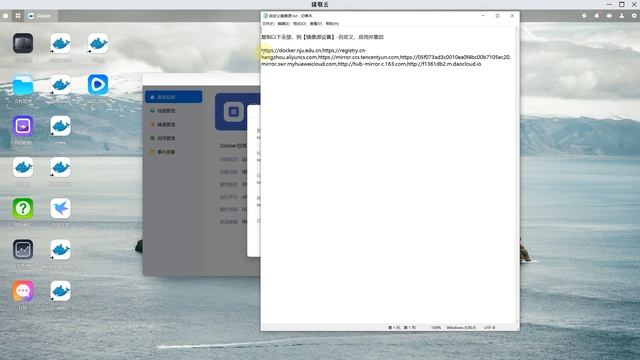Launch the blue hummingbird download app
The height and width of the screenshot is (360, 640).
60,209
